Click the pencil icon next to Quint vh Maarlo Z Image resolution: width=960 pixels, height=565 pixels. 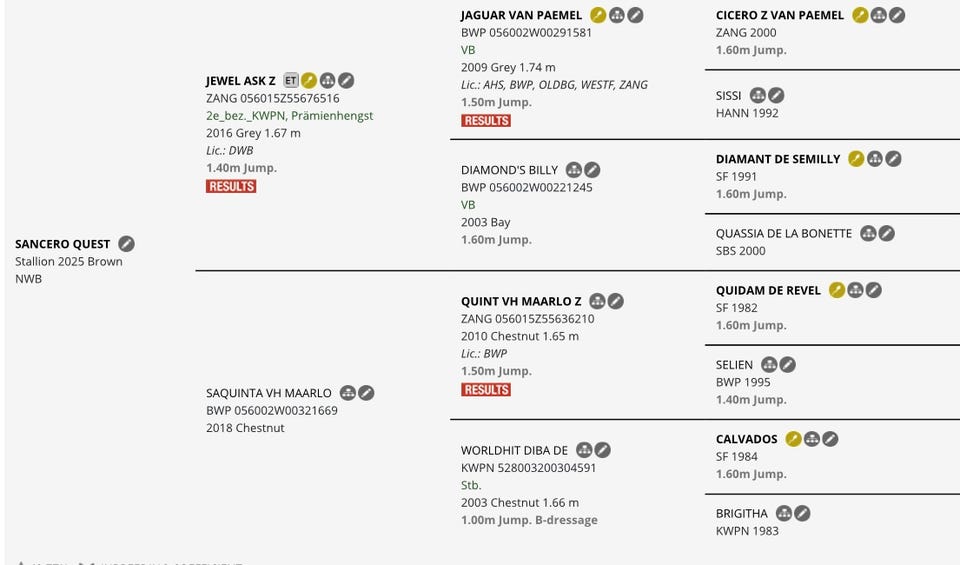point(616,301)
